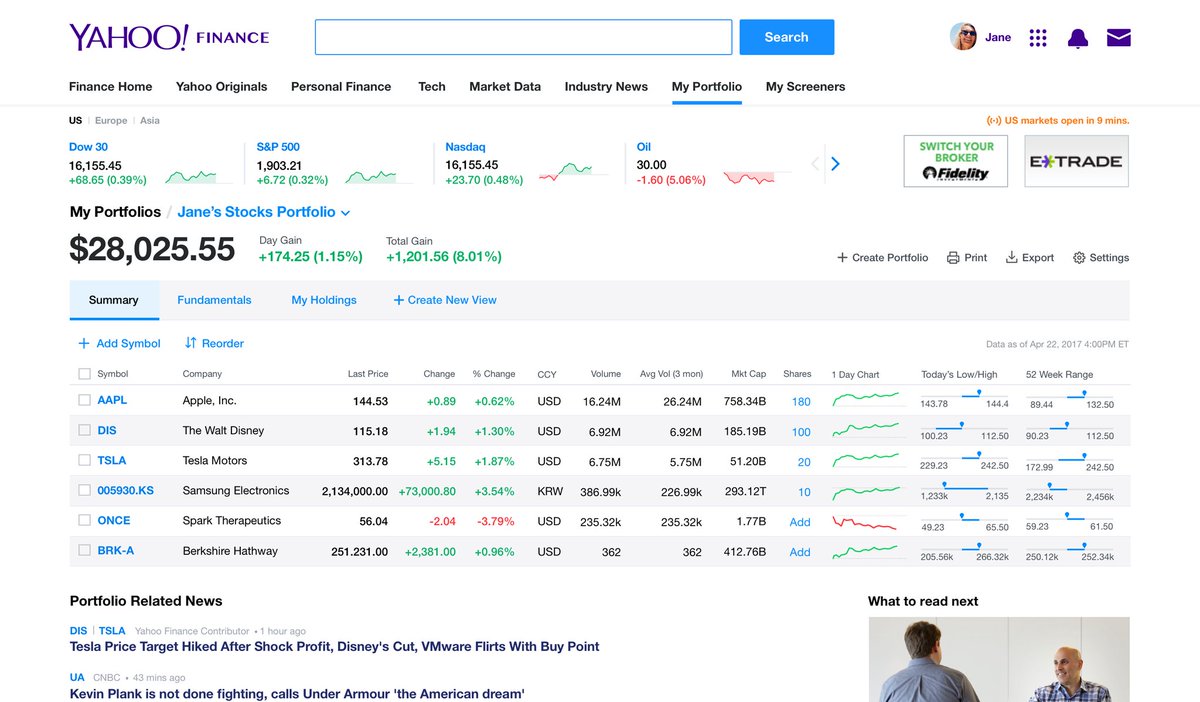Check the DIS row checkbox
This screenshot has height=702, width=1200.
[x=84, y=430]
